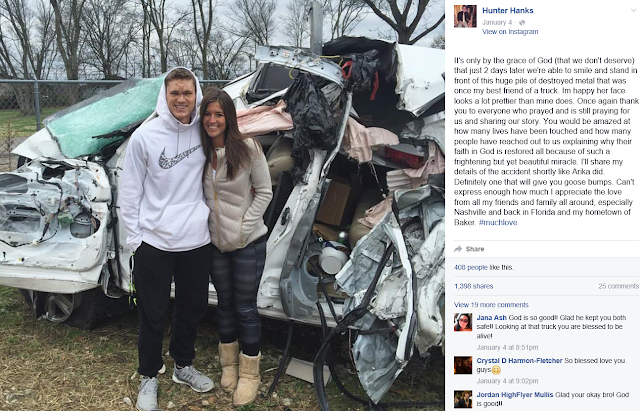Click the Hunter Hanks name link
Image resolution: width=640 pixels, height=411 pixels.
tap(507, 11)
